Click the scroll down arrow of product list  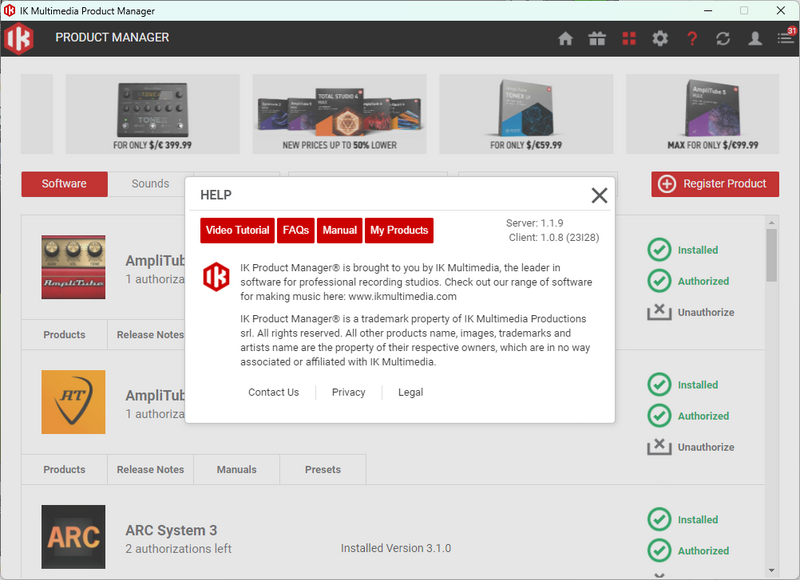tap(771, 570)
